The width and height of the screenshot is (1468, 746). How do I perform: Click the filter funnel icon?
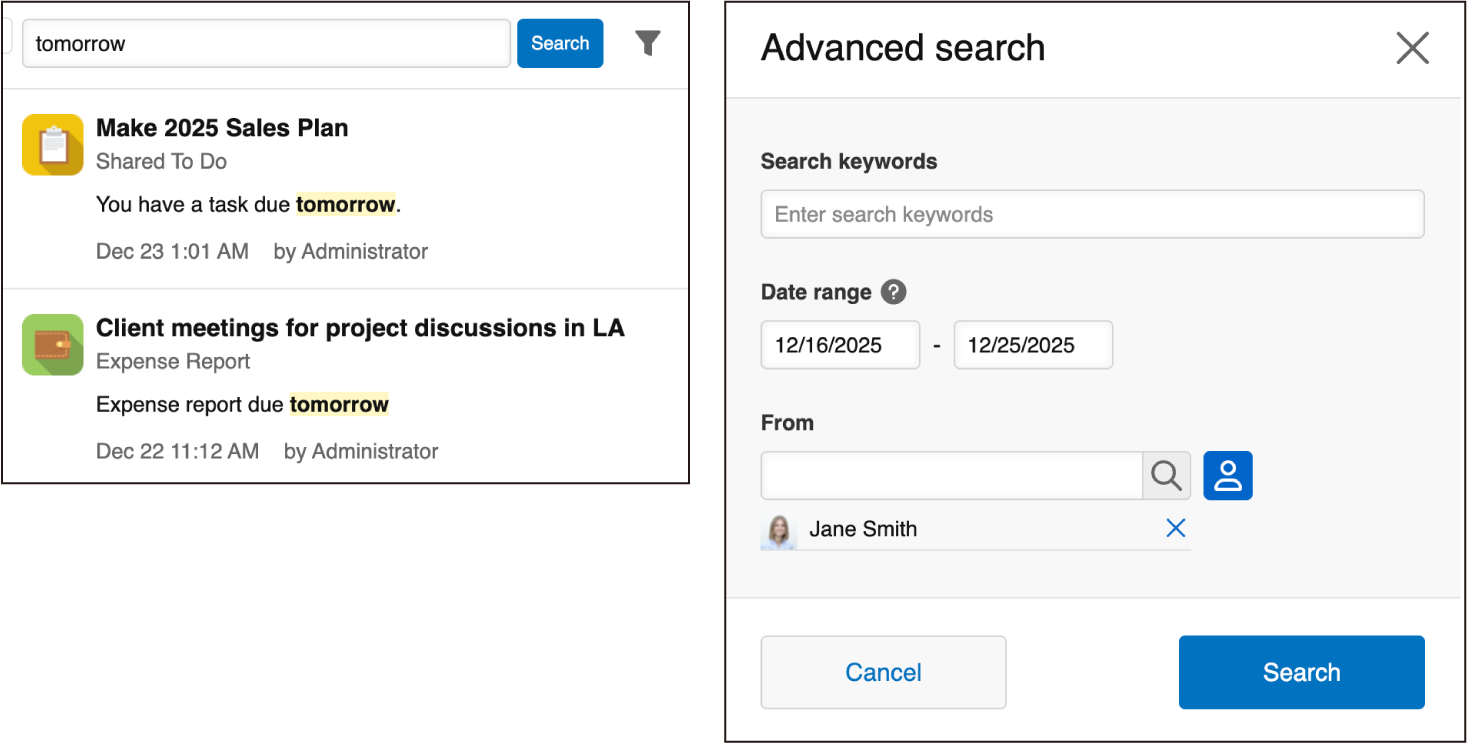click(648, 43)
